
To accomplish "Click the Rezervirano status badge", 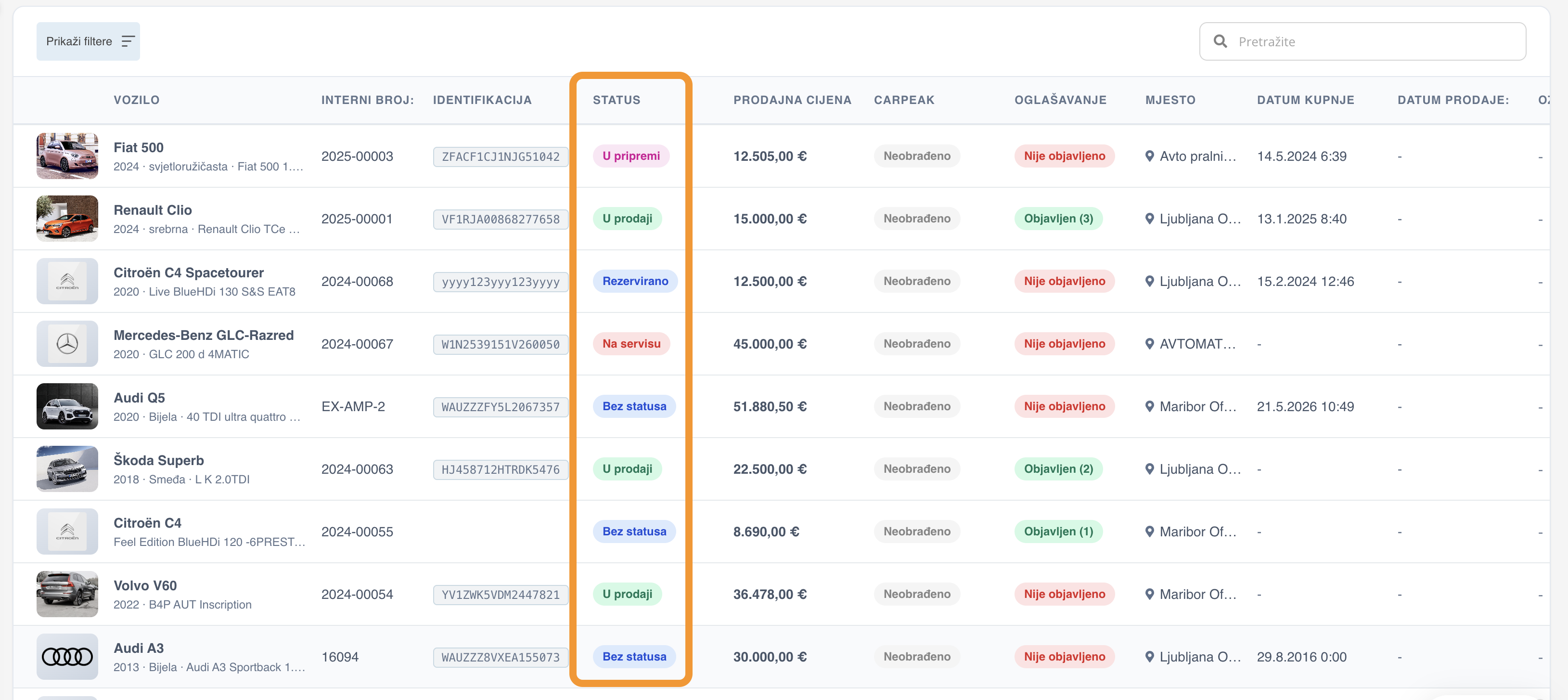I will click(x=635, y=281).
